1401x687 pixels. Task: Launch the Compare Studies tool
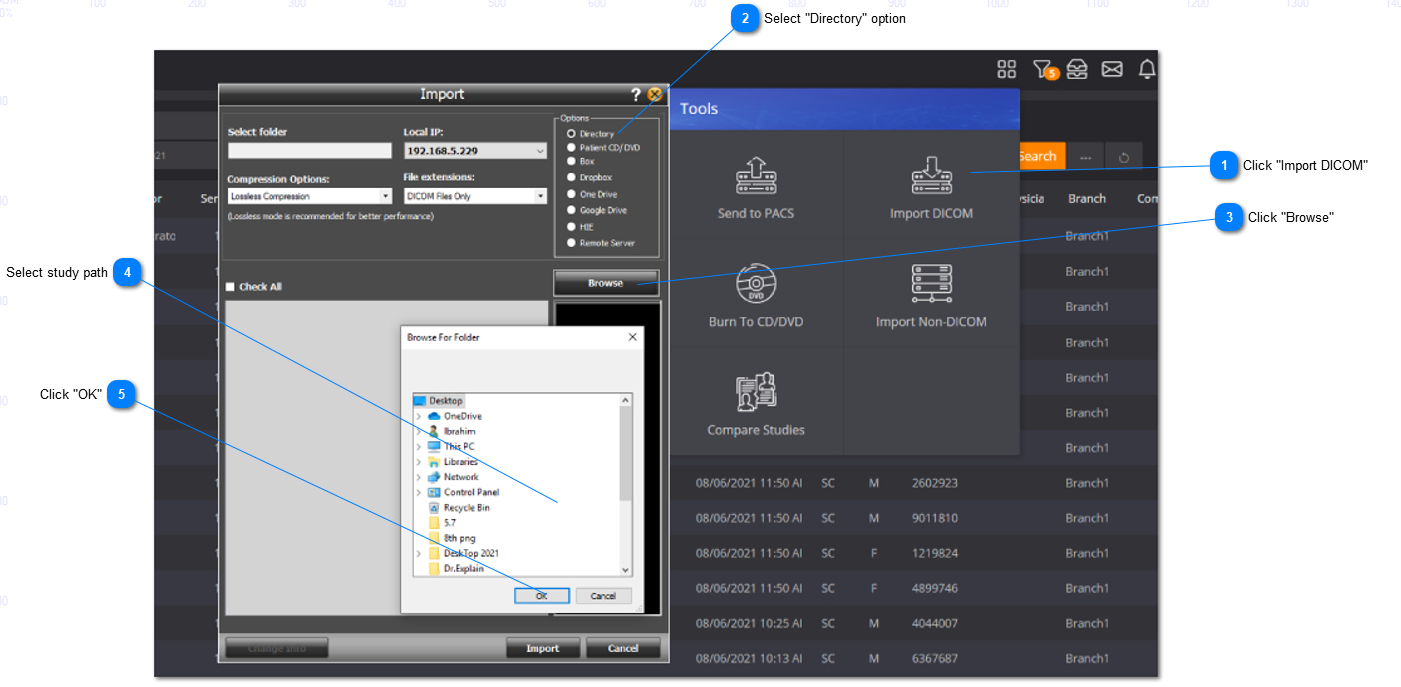coord(756,392)
